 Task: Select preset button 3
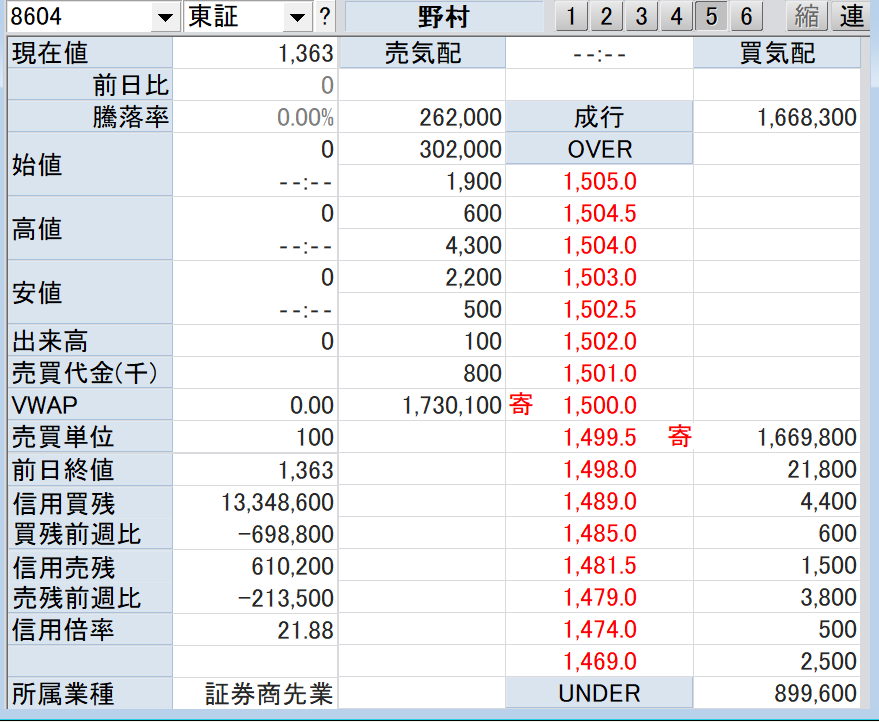(x=641, y=17)
